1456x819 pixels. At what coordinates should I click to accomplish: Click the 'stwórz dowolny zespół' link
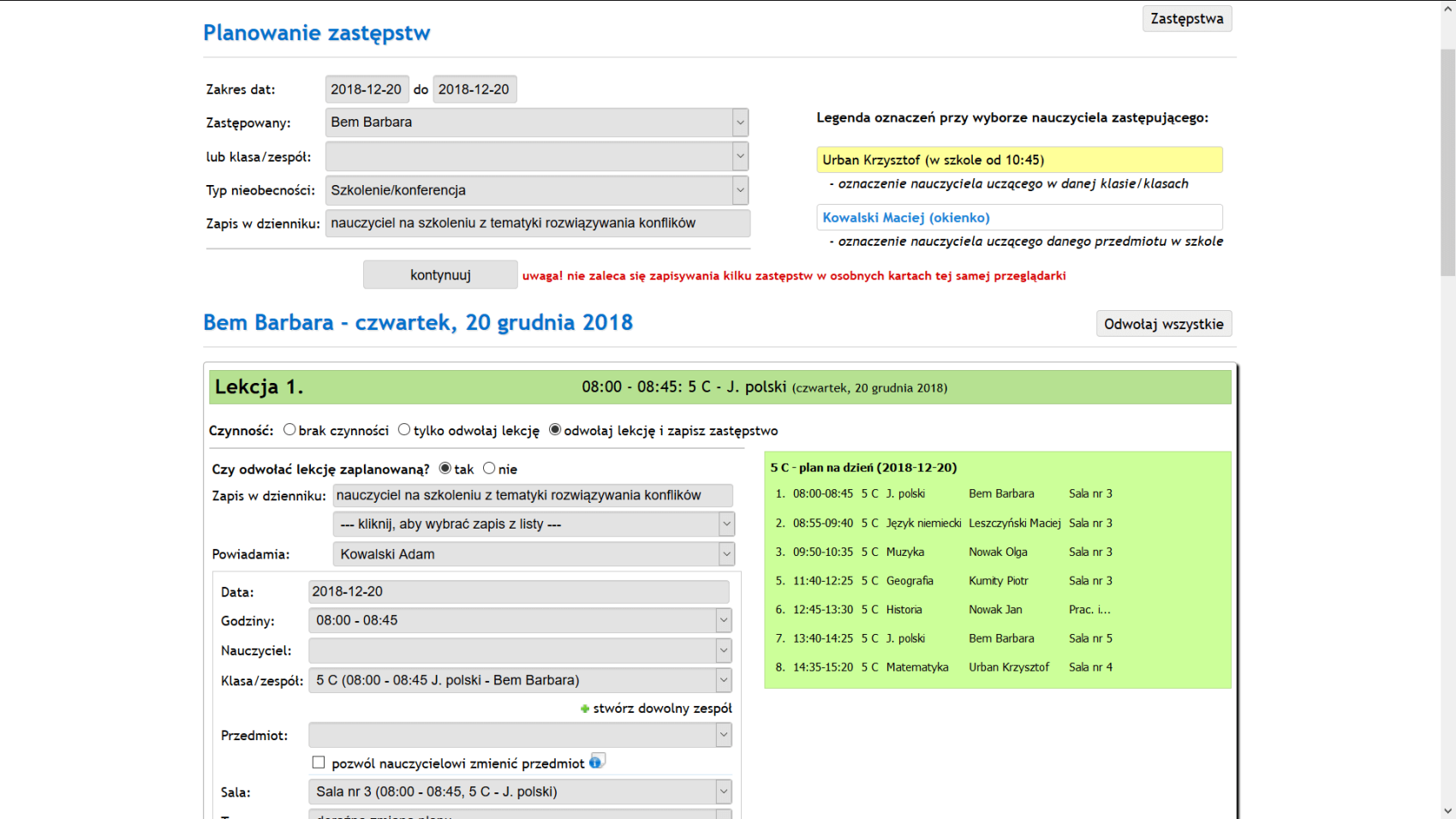pos(662,708)
